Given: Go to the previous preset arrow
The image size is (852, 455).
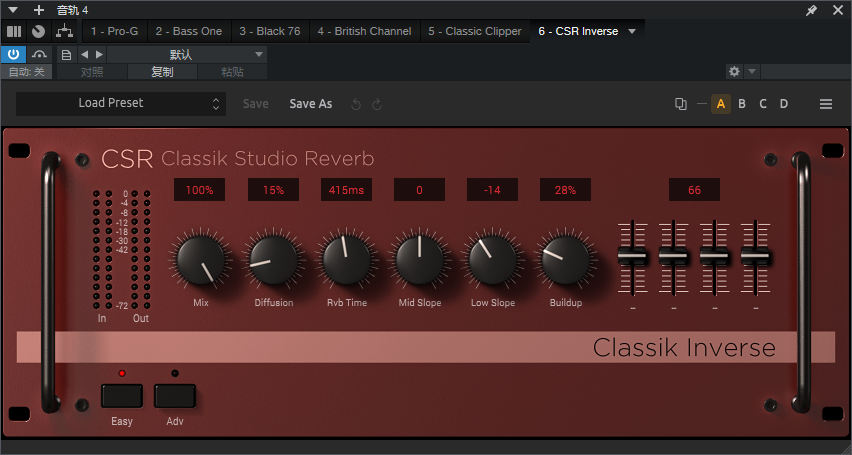Looking at the screenshot, I should 84,54.
